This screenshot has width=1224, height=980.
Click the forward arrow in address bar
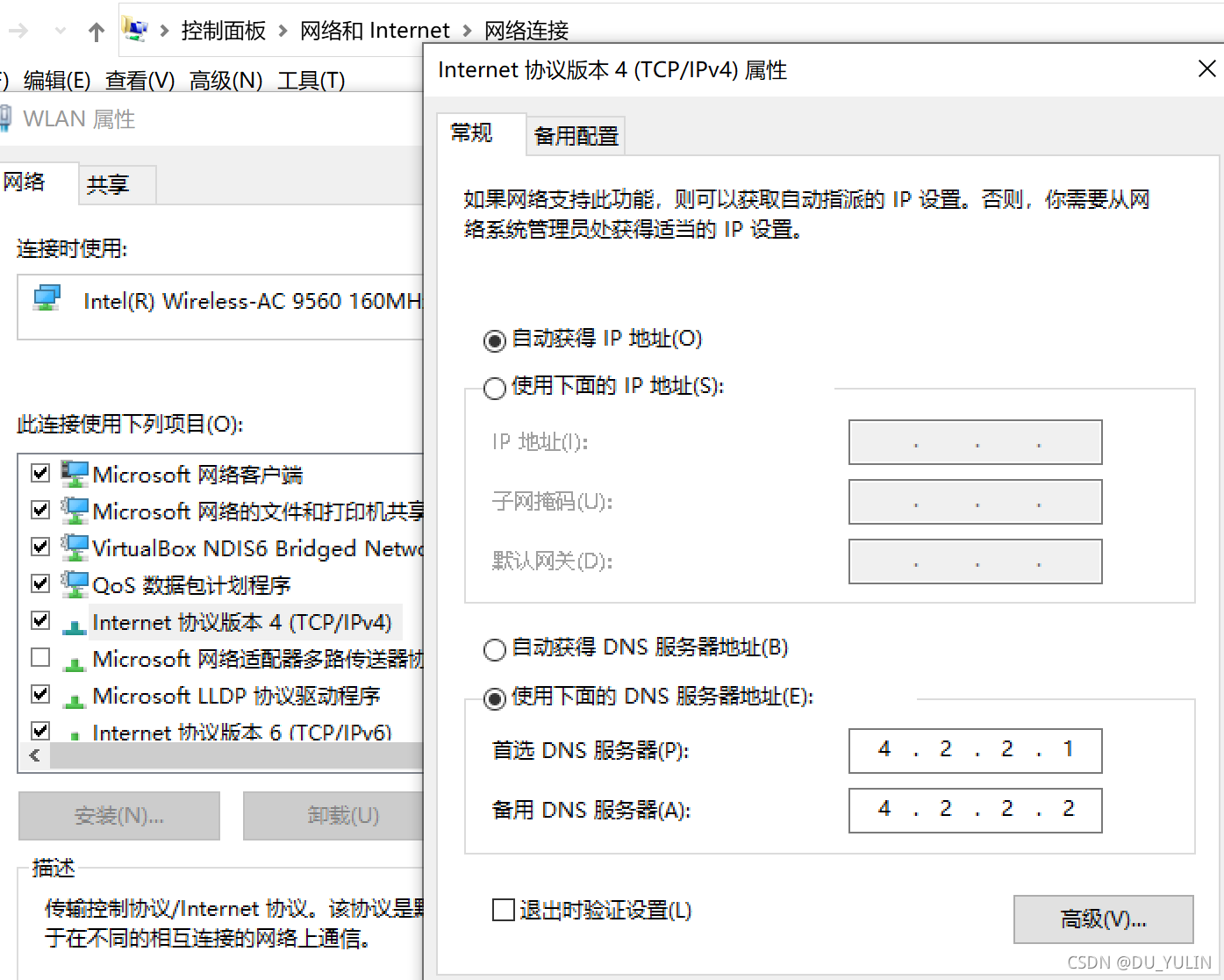[x=18, y=32]
